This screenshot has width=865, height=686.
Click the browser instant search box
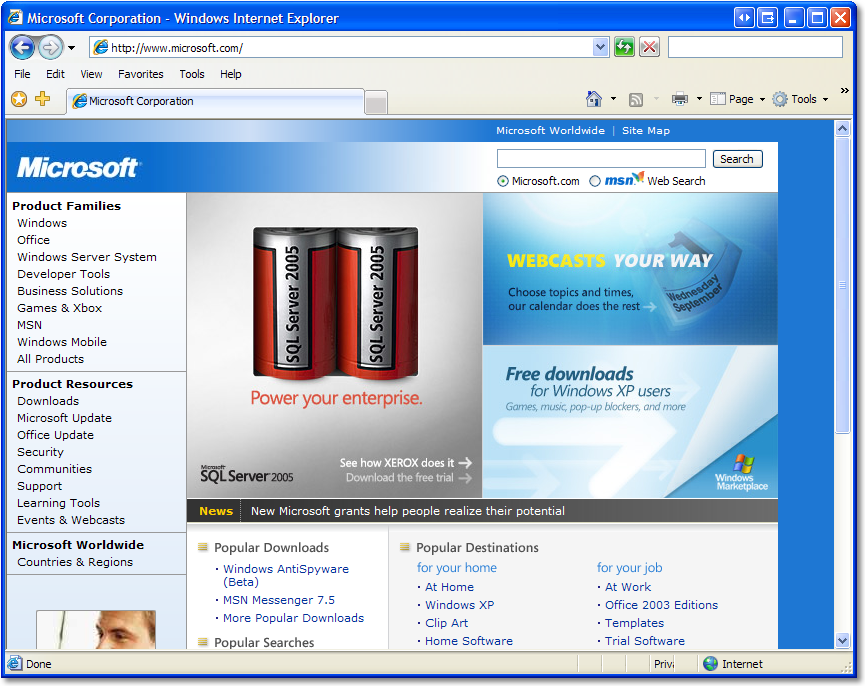tap(755, 47)
